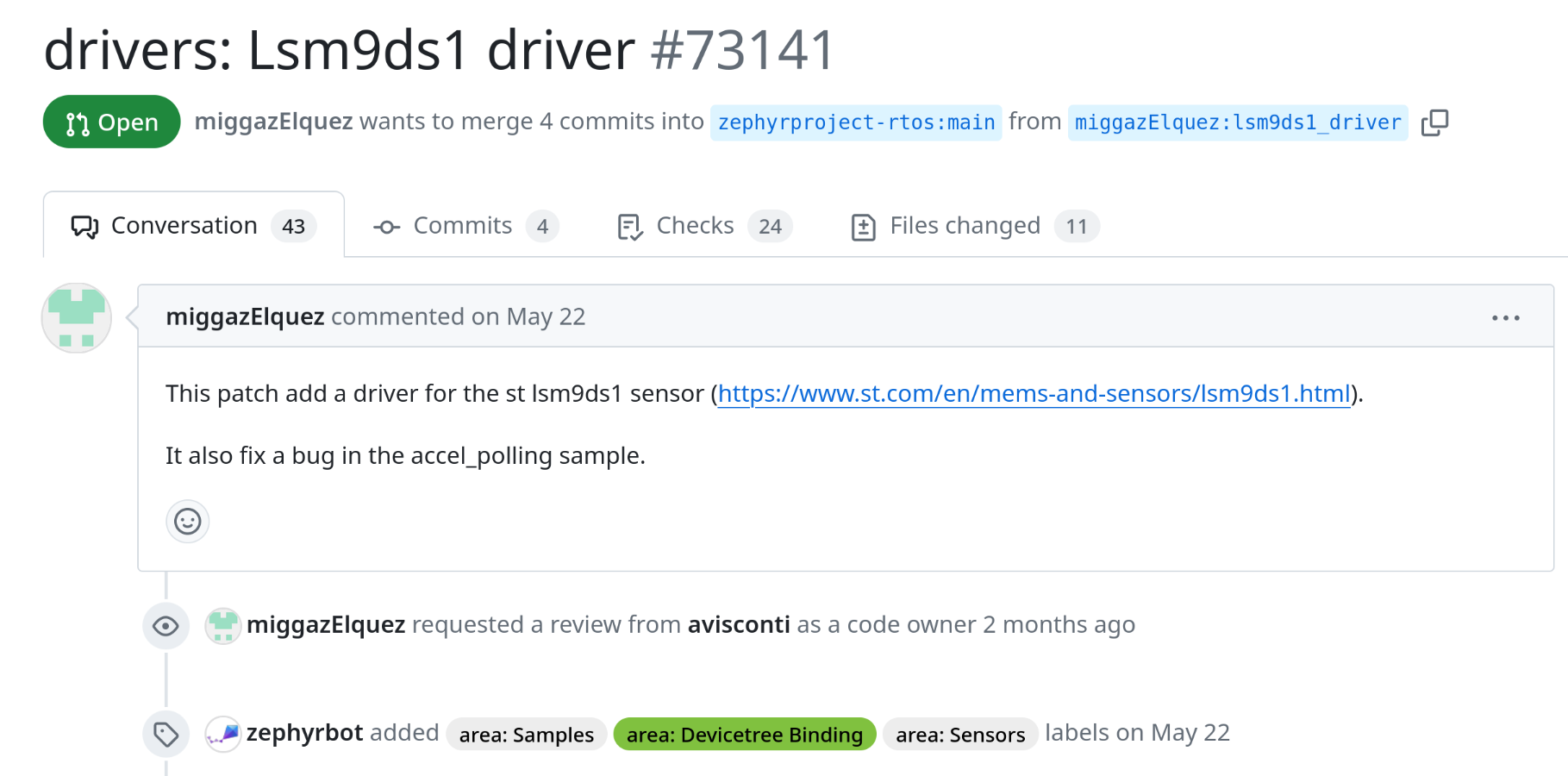The height and width of the screenshot is (776, 1568).
Task: Click the area: Samples label
Action: coord(527,735)
